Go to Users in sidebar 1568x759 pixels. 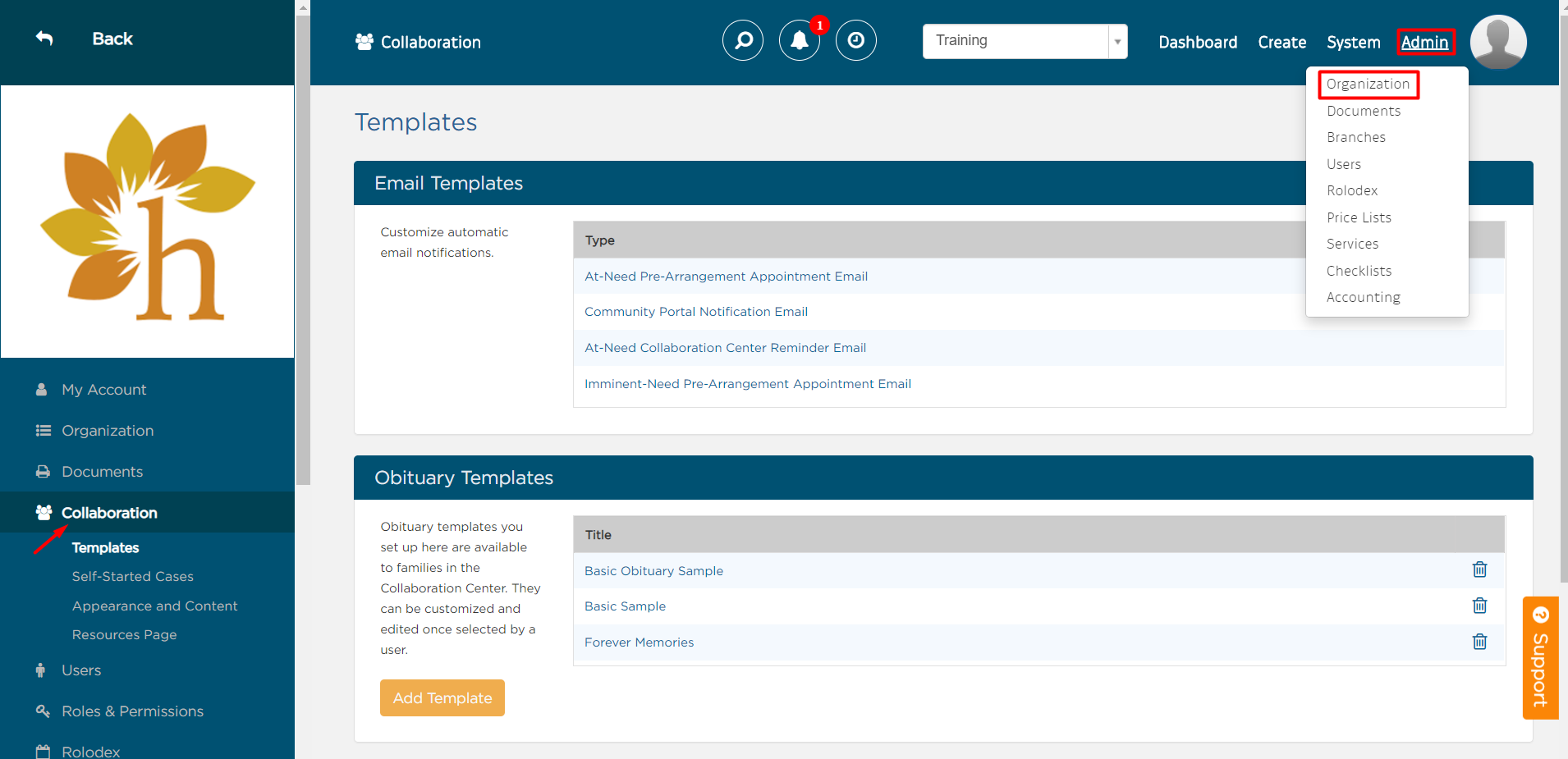coord(81,670)
